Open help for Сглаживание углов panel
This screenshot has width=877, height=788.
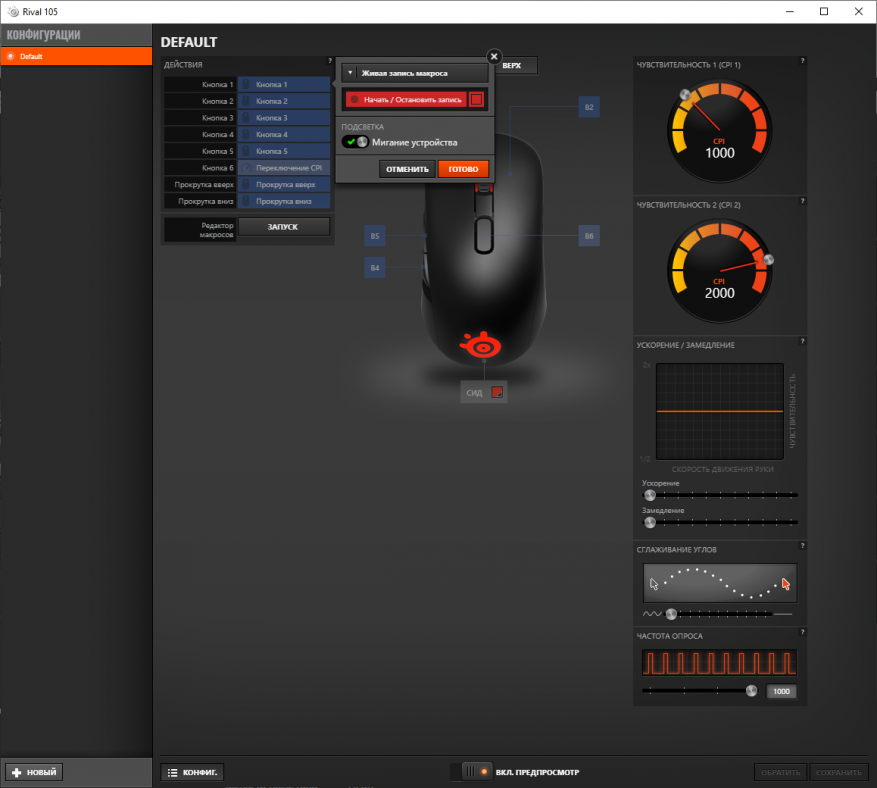pyautogui.click(x=802, y=546)
